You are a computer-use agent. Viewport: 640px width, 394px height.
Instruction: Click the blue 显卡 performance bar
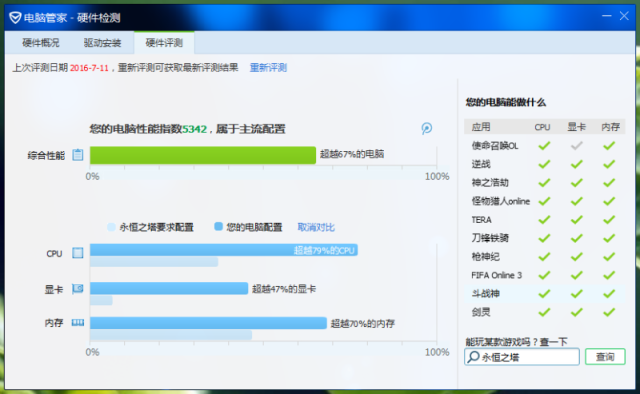169,288
